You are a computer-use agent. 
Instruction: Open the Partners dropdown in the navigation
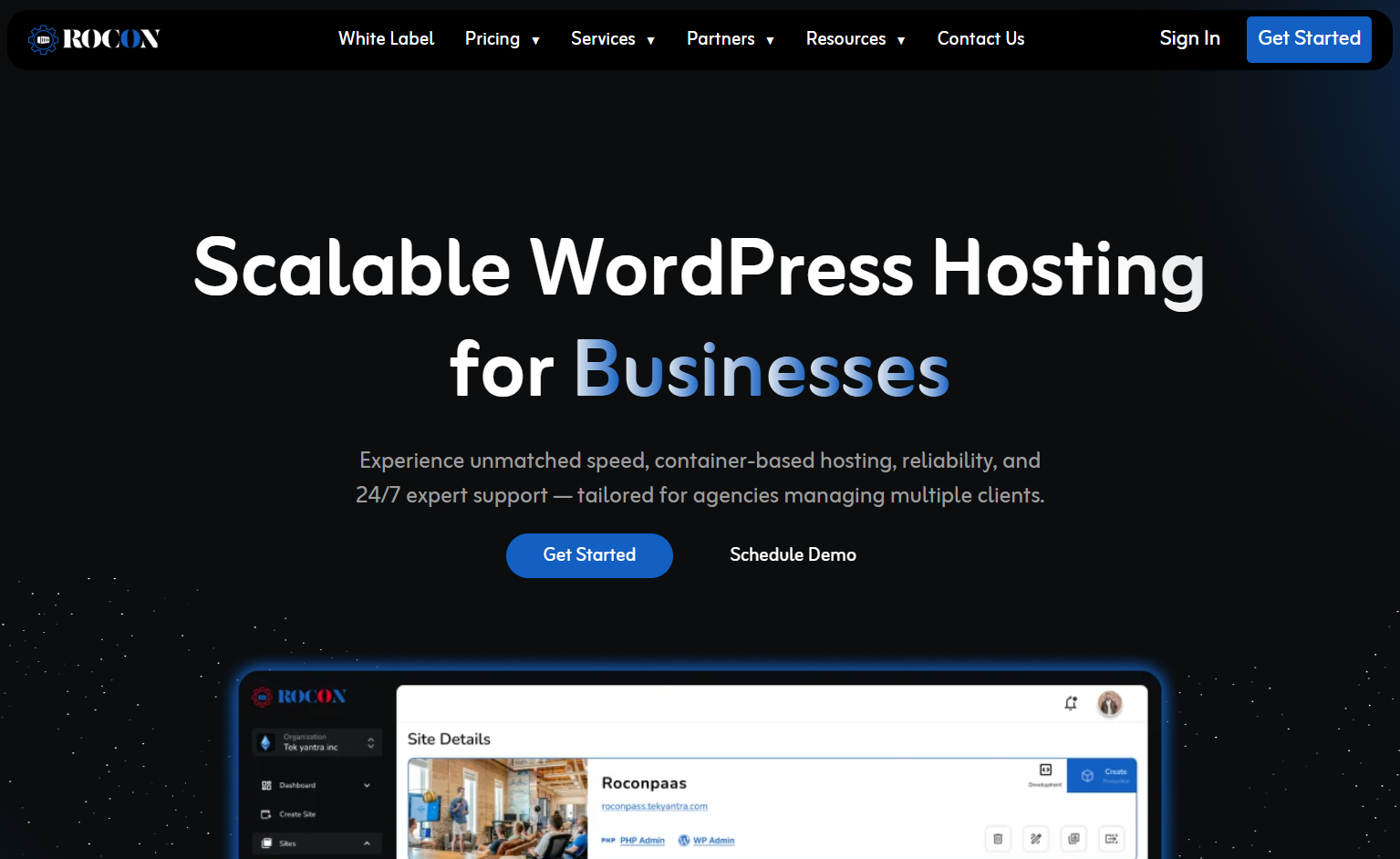point(731,39)
